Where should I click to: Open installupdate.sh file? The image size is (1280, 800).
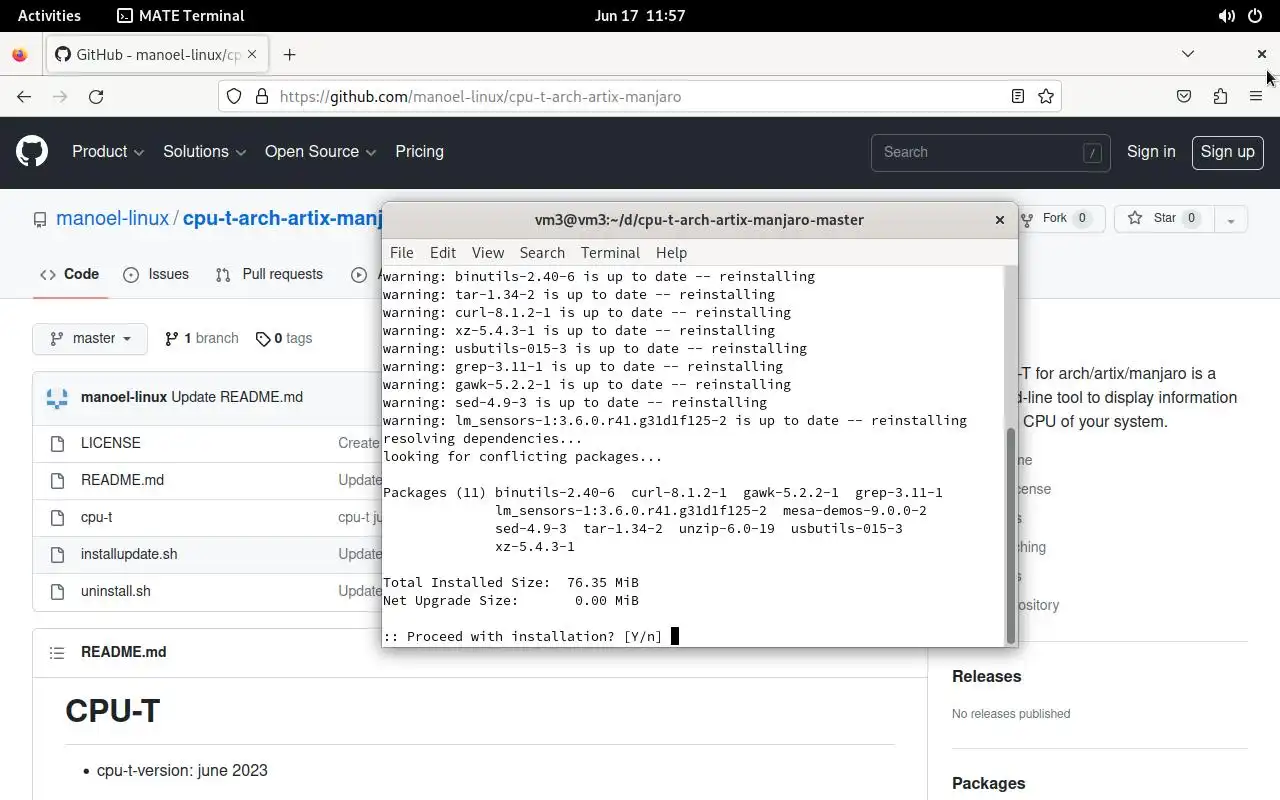tap(129, 554)
